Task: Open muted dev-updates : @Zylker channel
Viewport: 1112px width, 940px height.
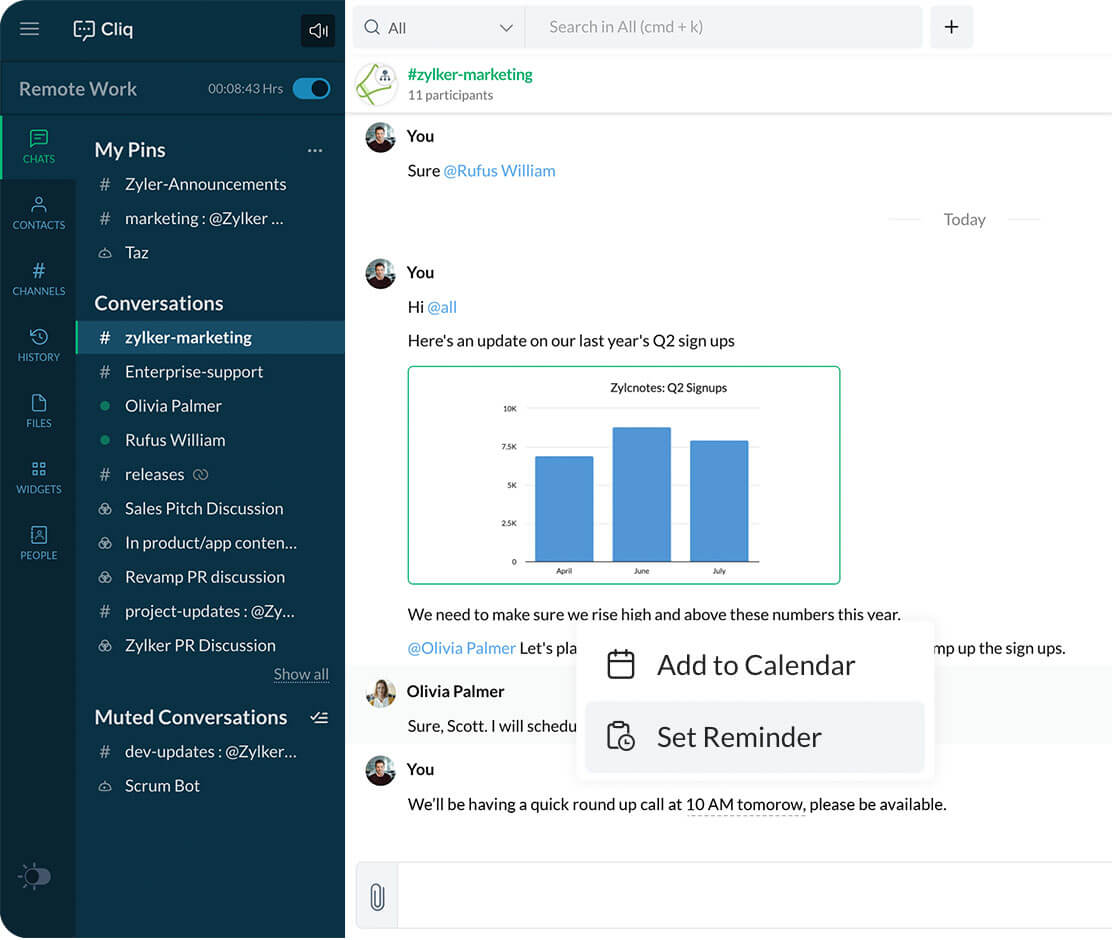Action: 210,752
